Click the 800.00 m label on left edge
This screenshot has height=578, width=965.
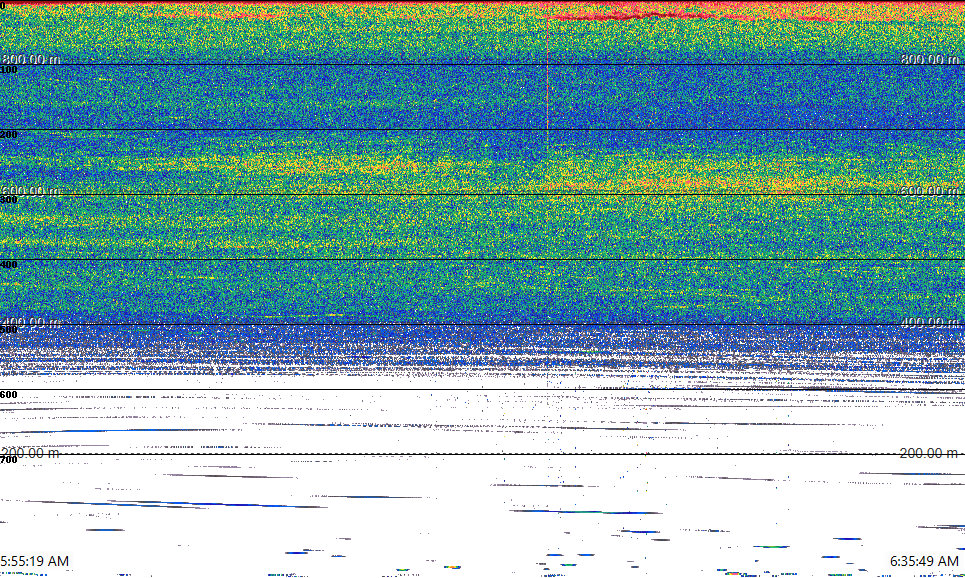coord(31,59)
